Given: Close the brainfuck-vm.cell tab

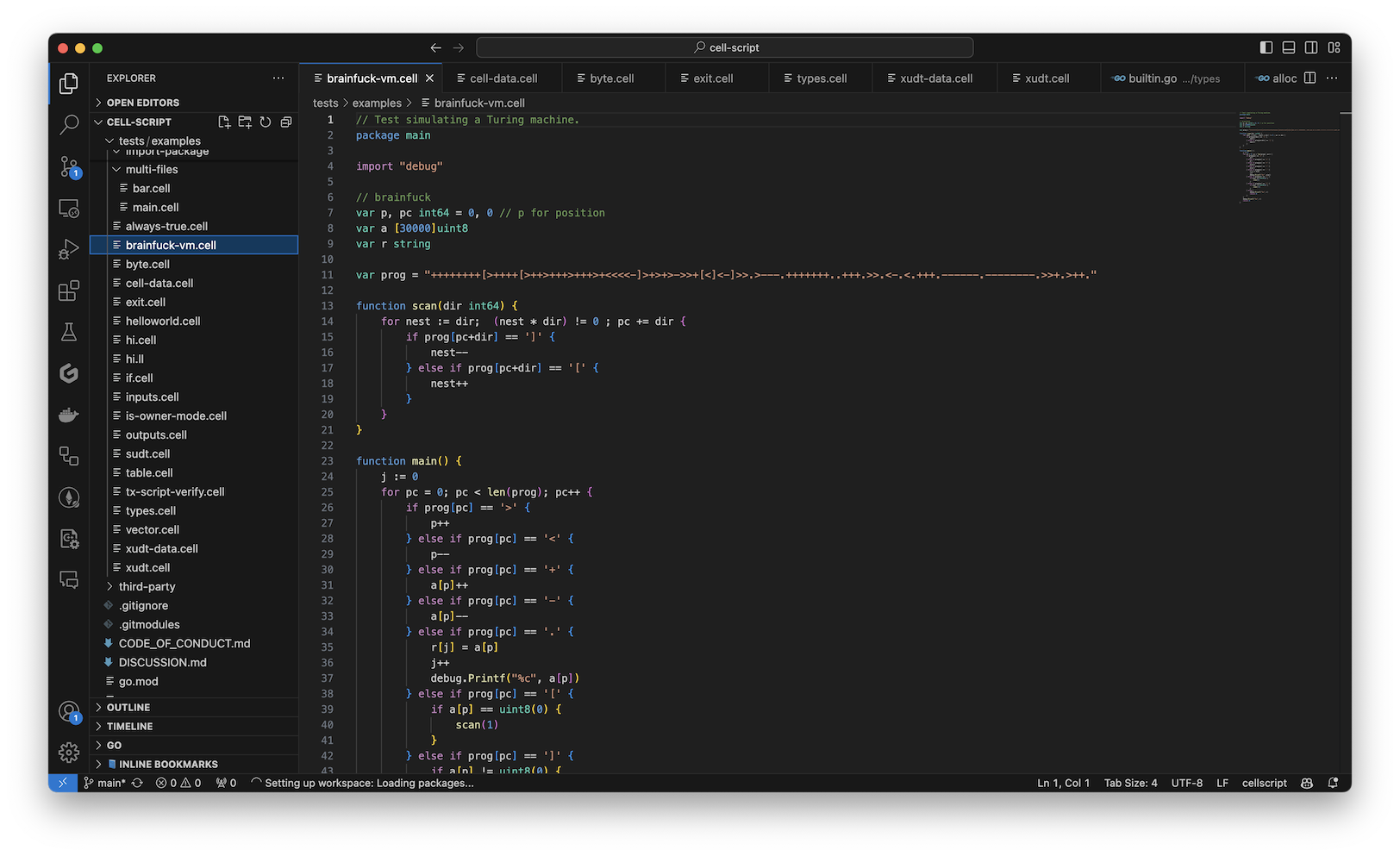Looking at the screenshot, I should coord(429,78).
